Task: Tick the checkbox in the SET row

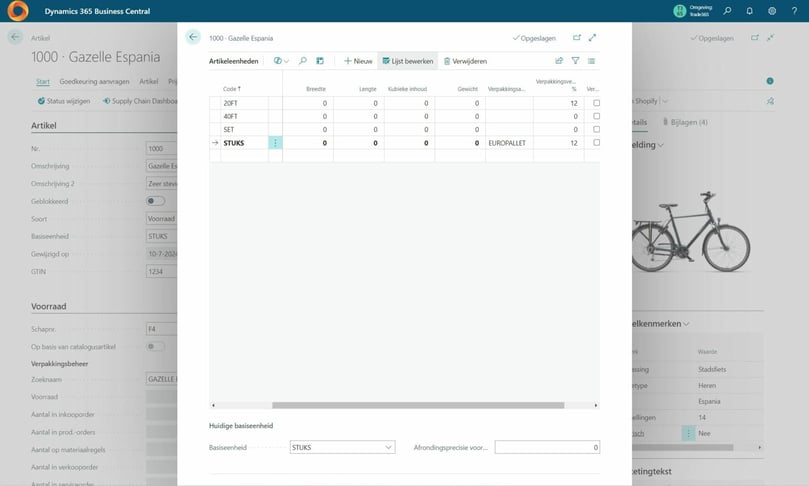Action: coord(596,129)
